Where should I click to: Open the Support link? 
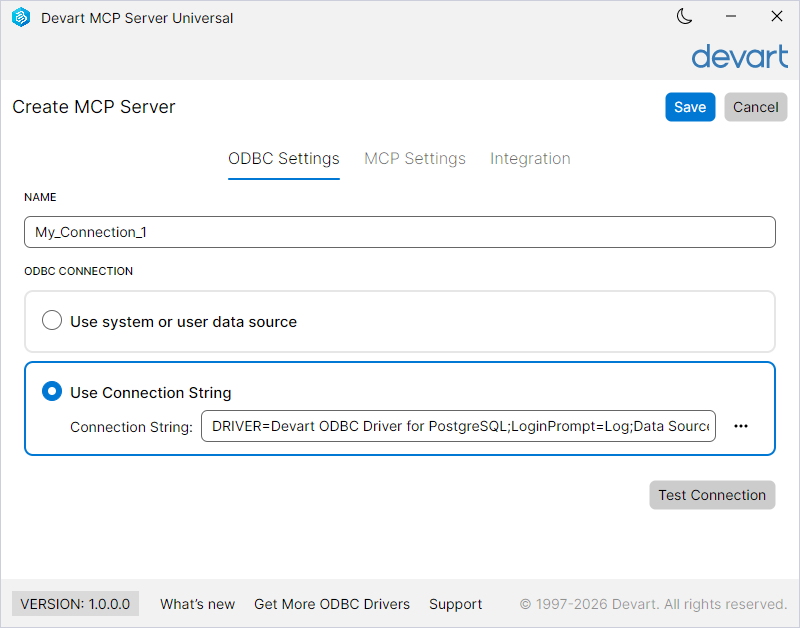(456, 604)
